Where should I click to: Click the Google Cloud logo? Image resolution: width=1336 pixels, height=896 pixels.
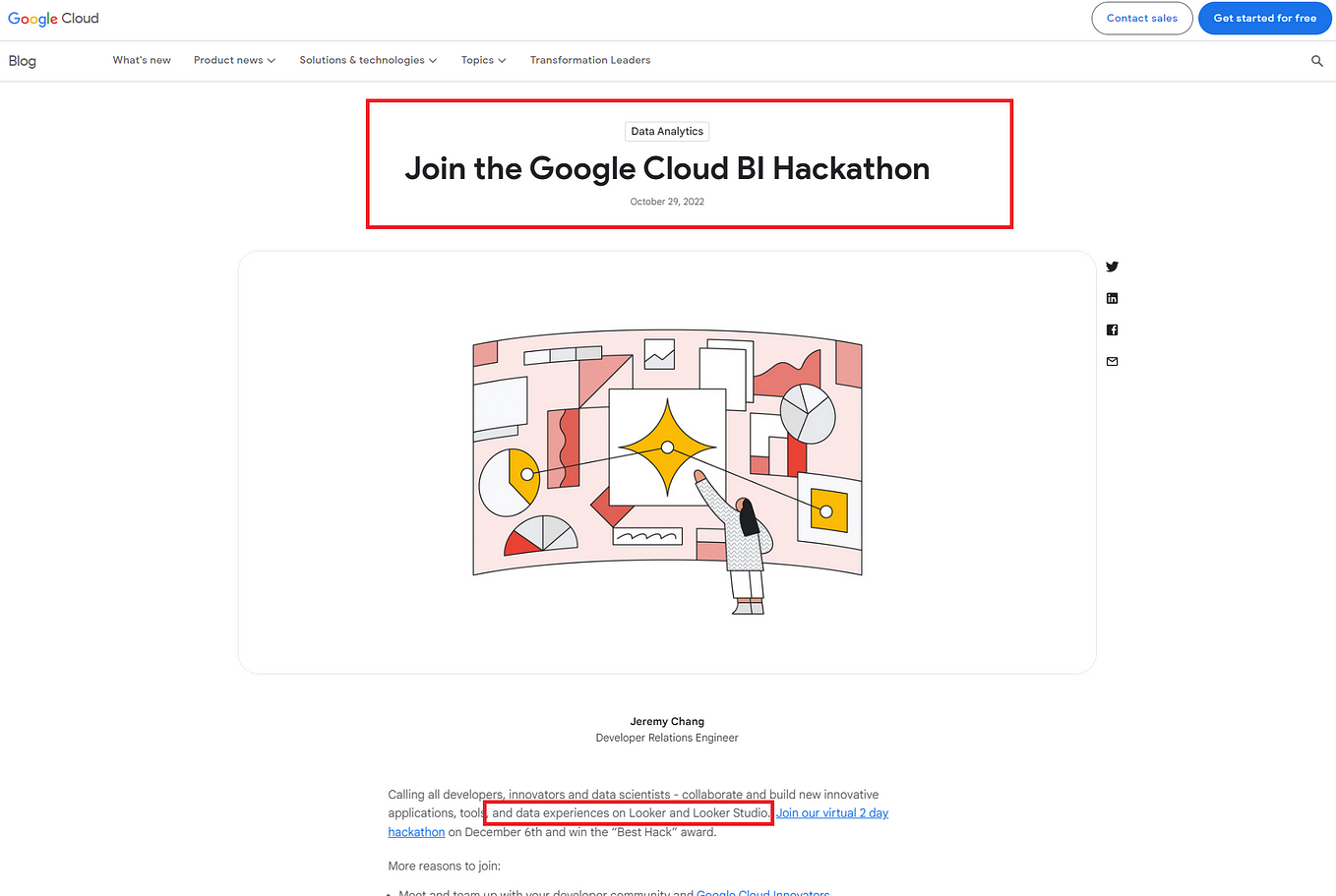(x=53, y=19)
